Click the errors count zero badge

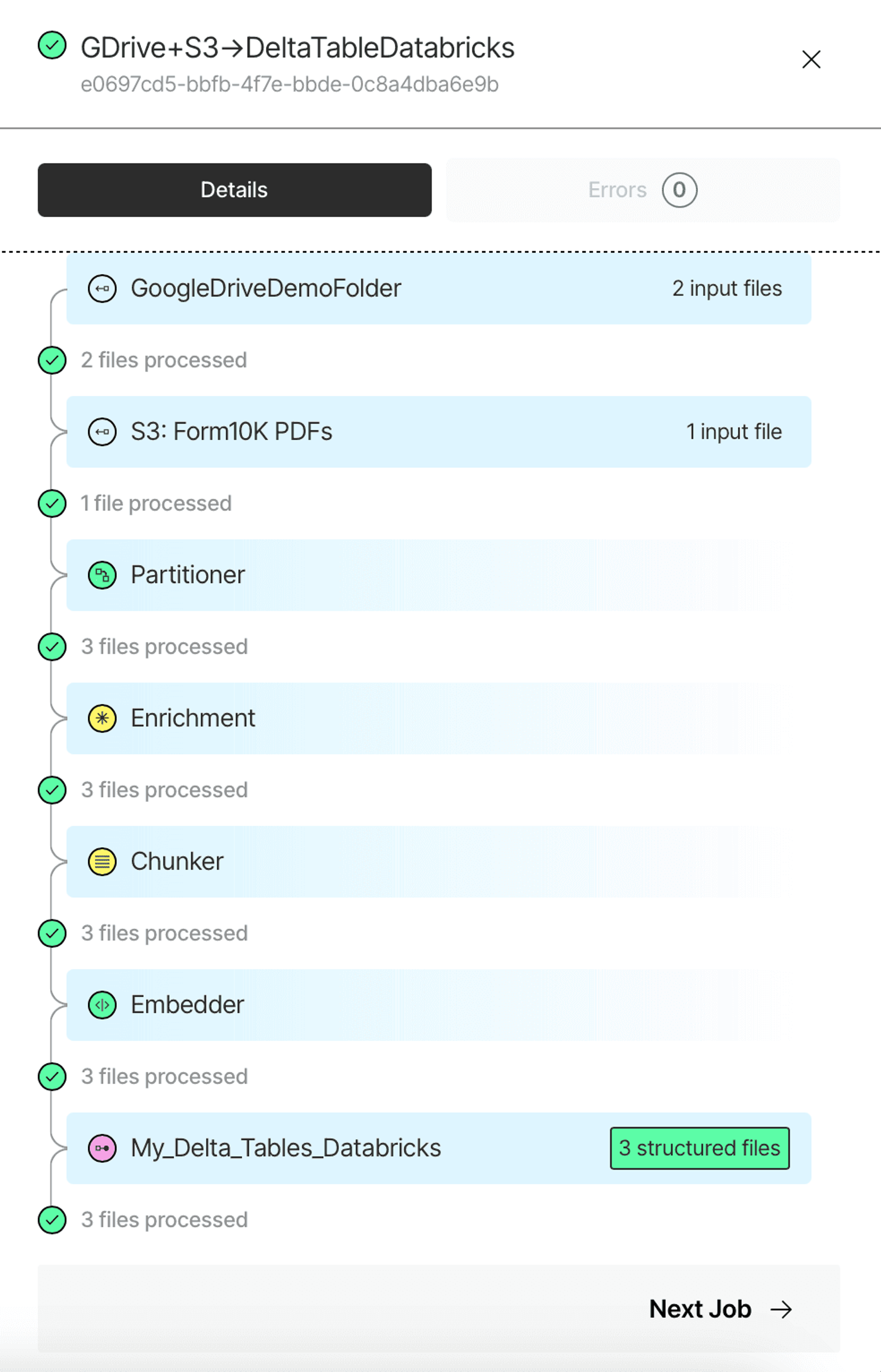click(680, 190)
